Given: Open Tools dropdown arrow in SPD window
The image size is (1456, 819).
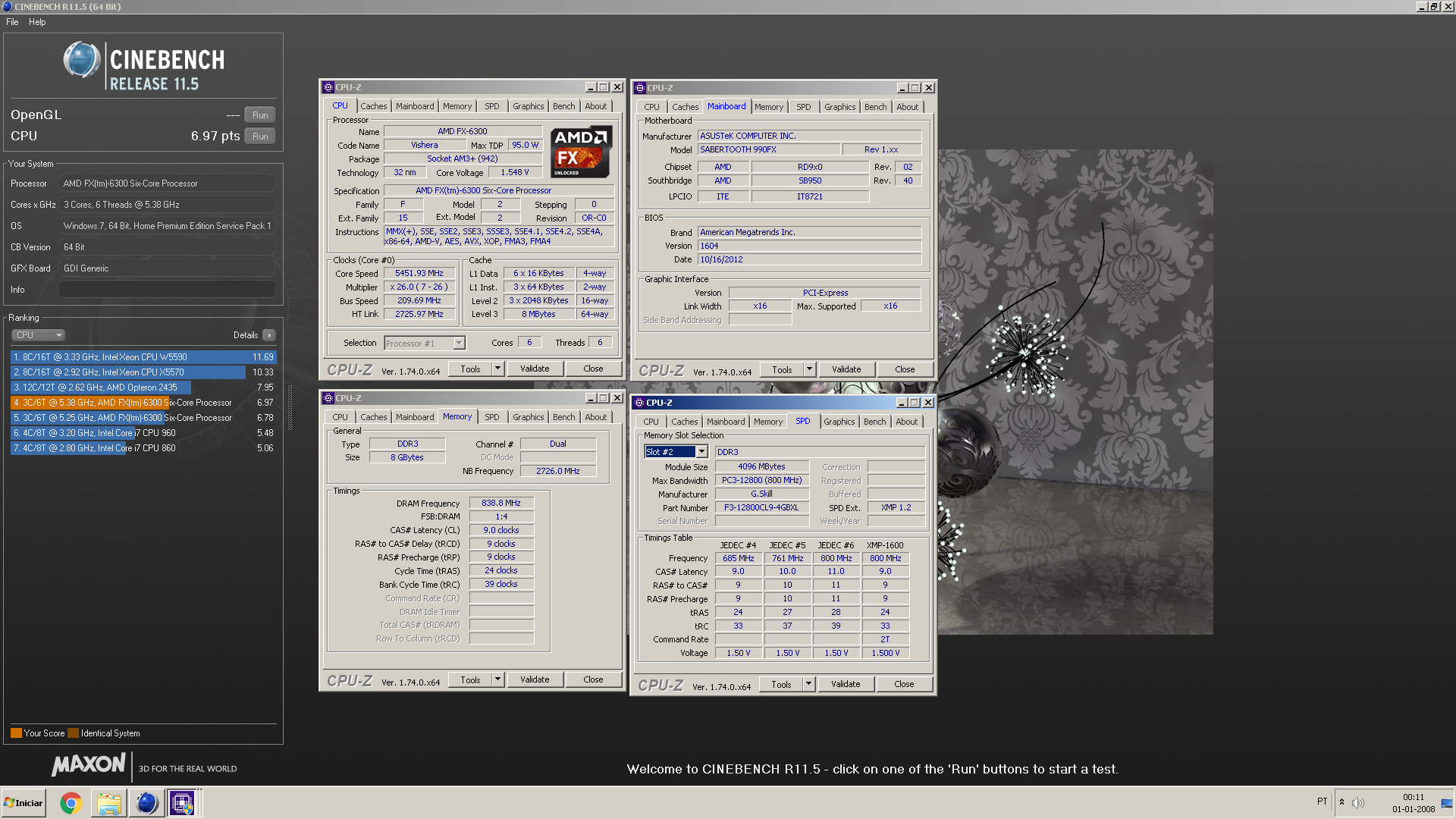Looking at the screenshot, I should 809,684.
